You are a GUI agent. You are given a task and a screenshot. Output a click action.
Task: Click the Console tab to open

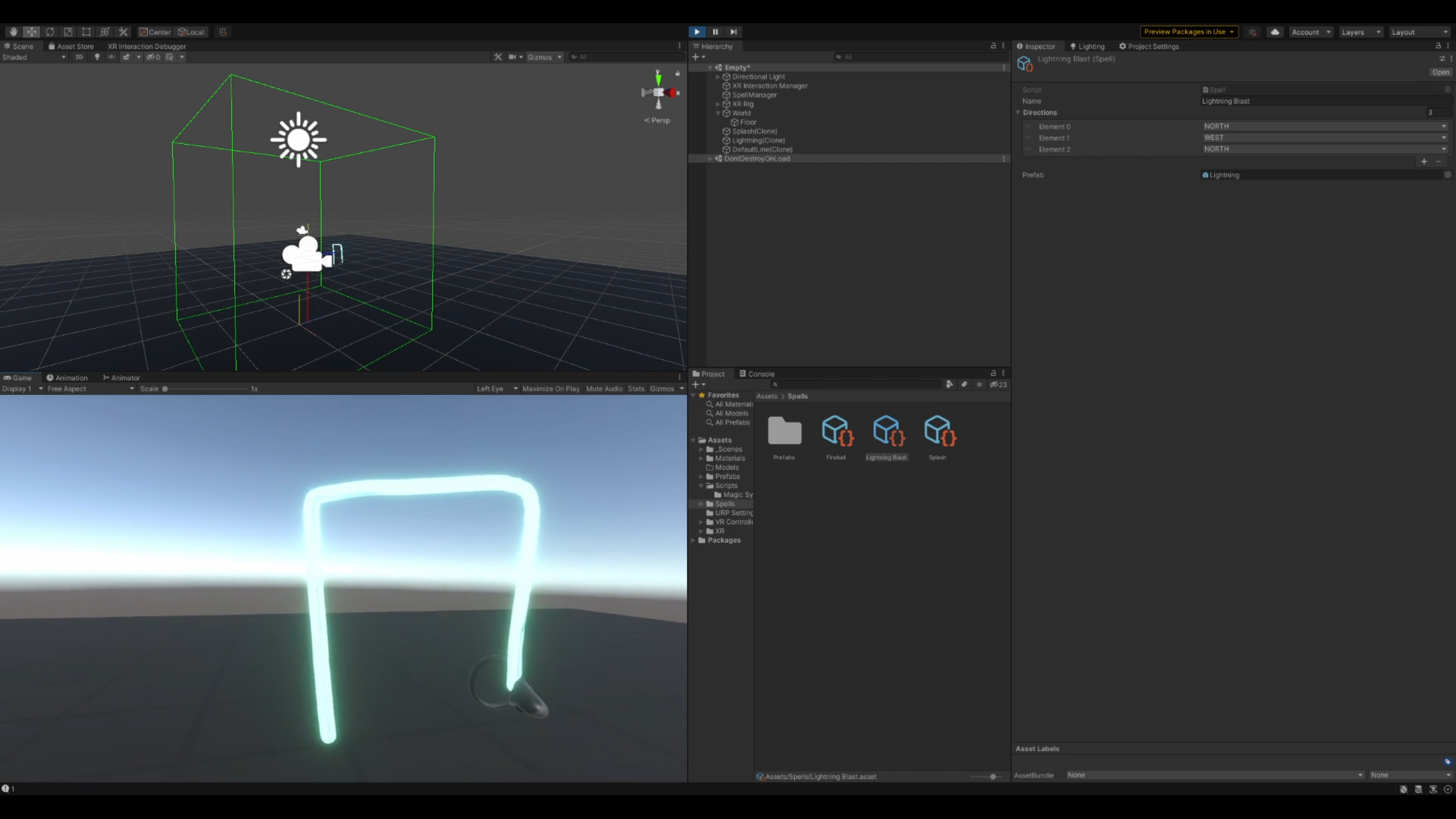tap(756, 373)
